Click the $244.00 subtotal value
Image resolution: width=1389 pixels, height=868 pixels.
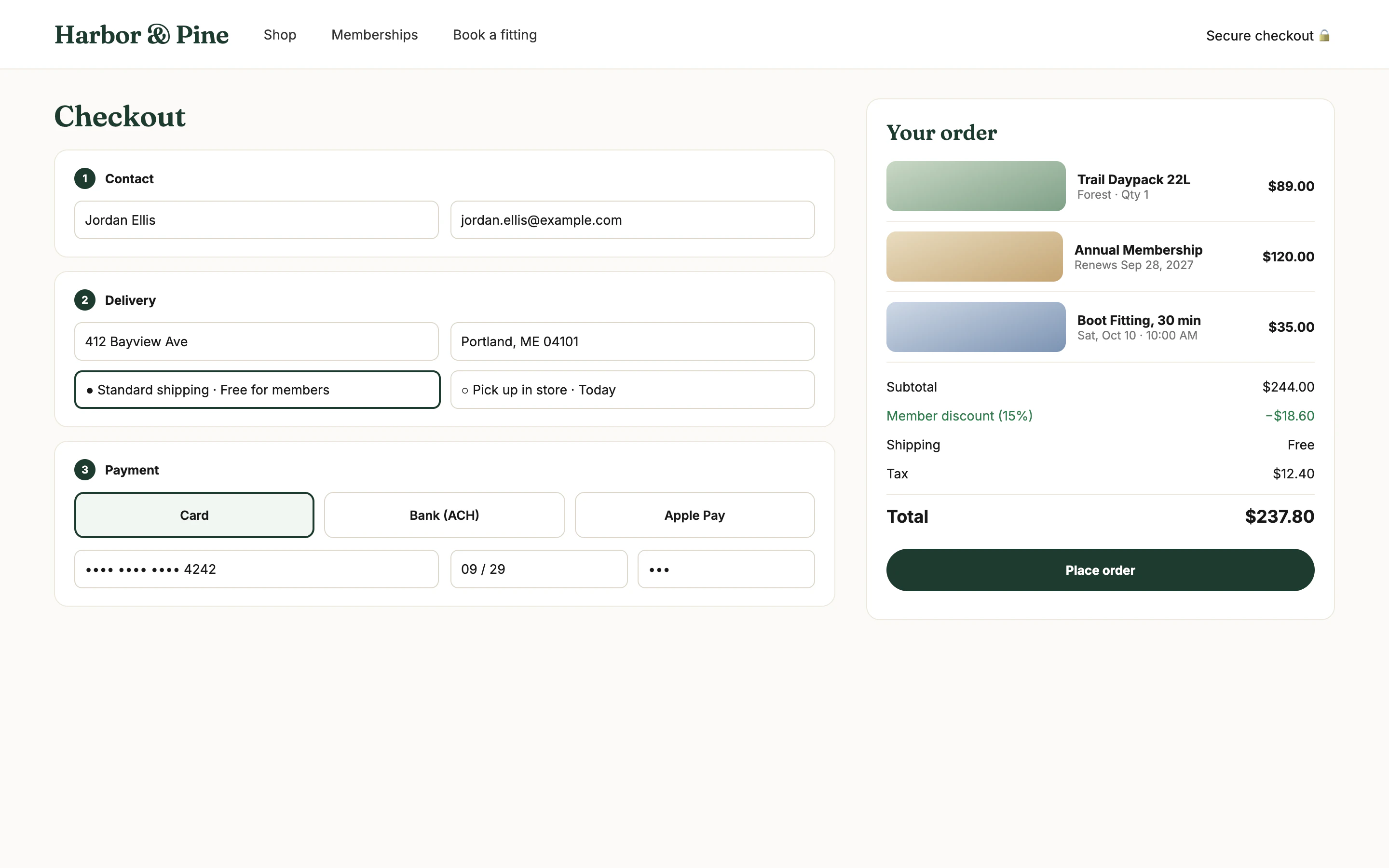click(x=1288, y=387)
